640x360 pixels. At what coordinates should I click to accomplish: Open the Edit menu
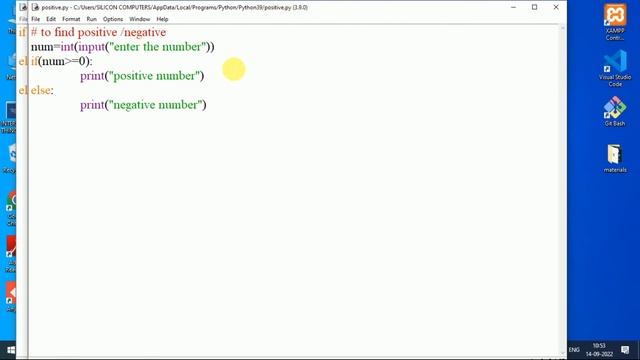(x=51, y=19)
